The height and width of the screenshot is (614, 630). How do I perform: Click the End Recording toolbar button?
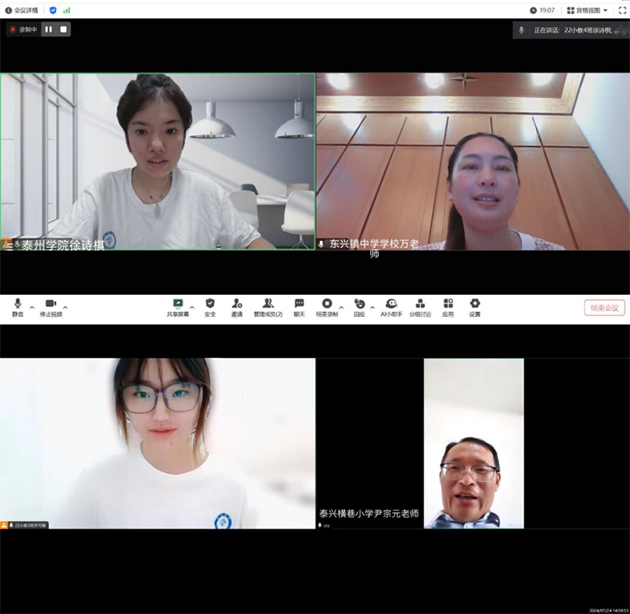click(x=326, y=304)
